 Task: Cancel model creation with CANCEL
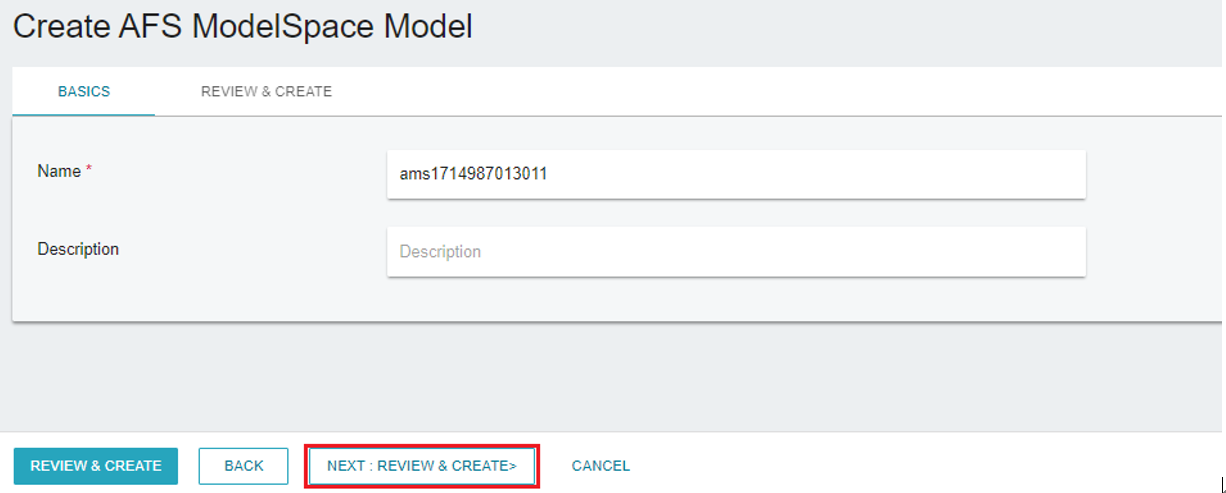(601, 466)
